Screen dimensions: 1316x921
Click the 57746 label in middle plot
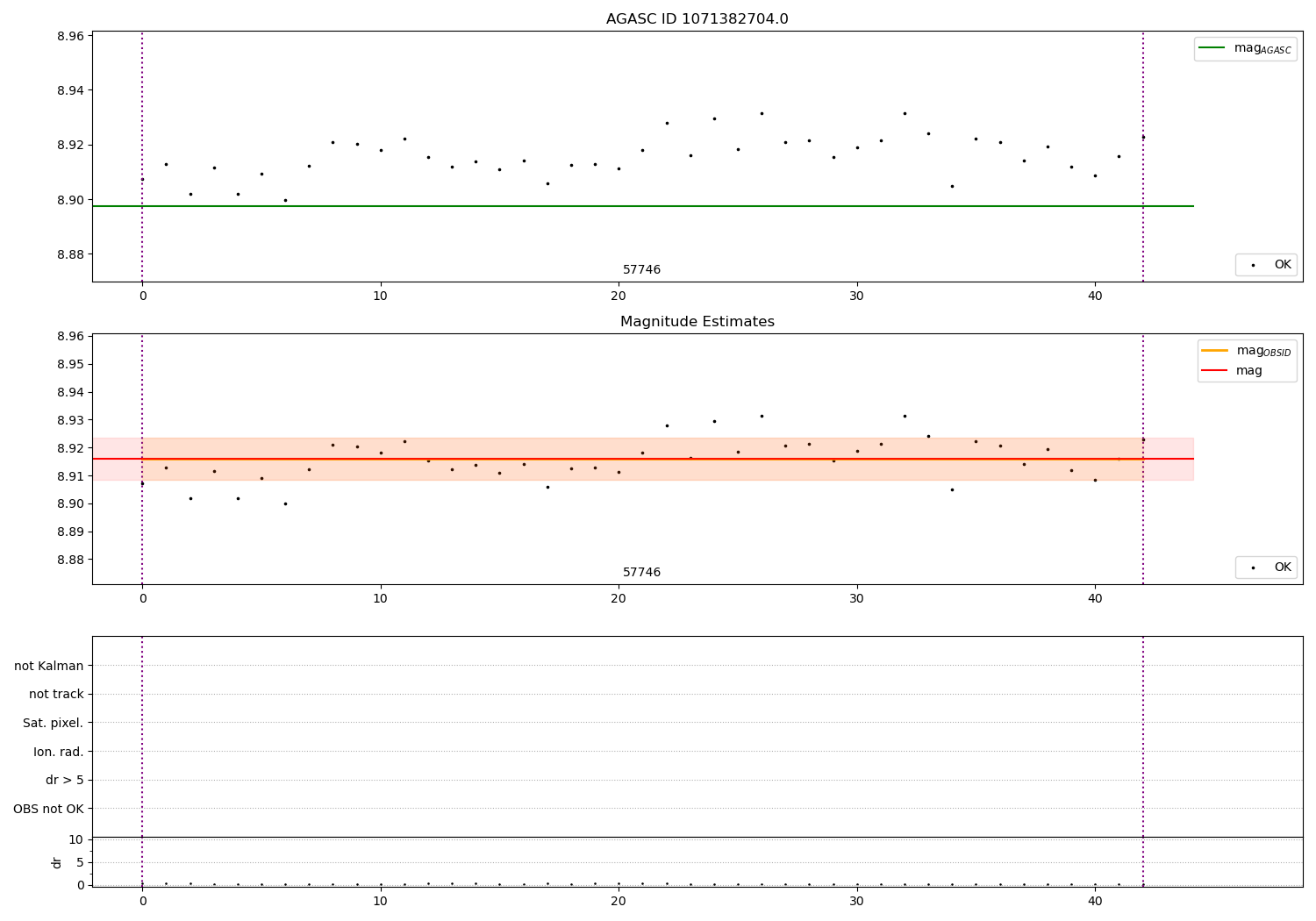641,573
